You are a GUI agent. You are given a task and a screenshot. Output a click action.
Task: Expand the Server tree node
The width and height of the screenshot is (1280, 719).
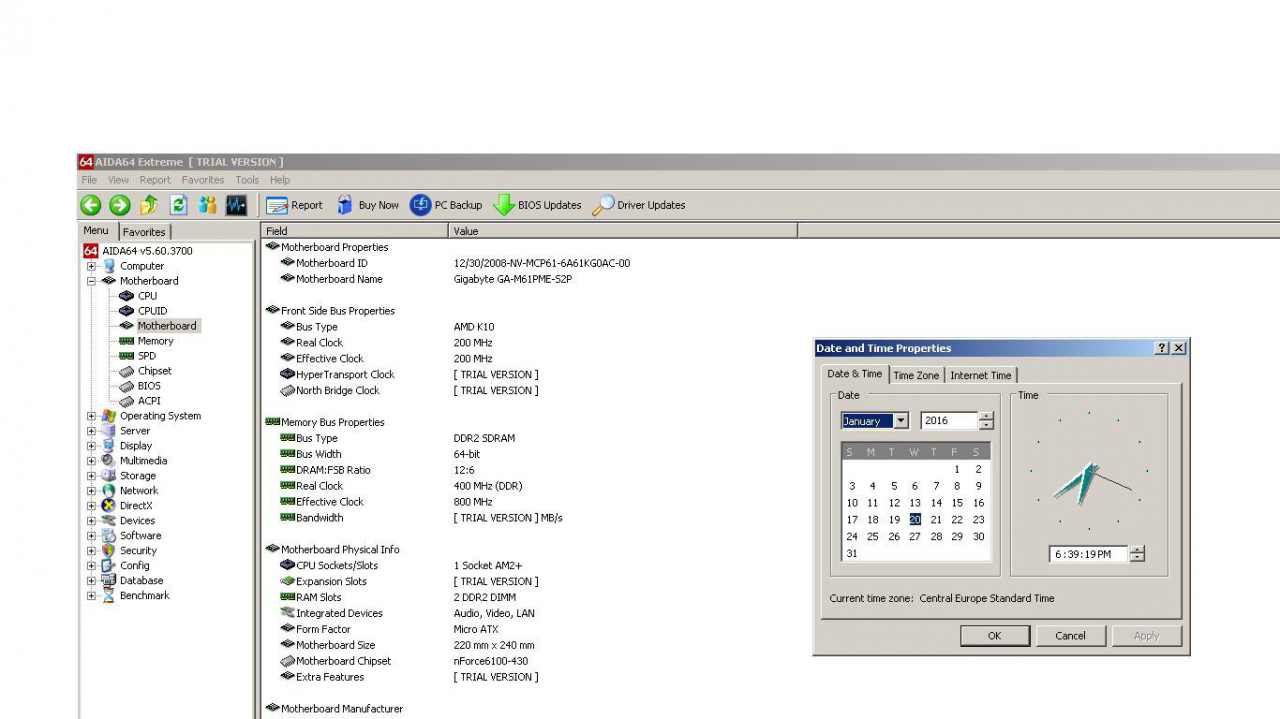point(91,431)
